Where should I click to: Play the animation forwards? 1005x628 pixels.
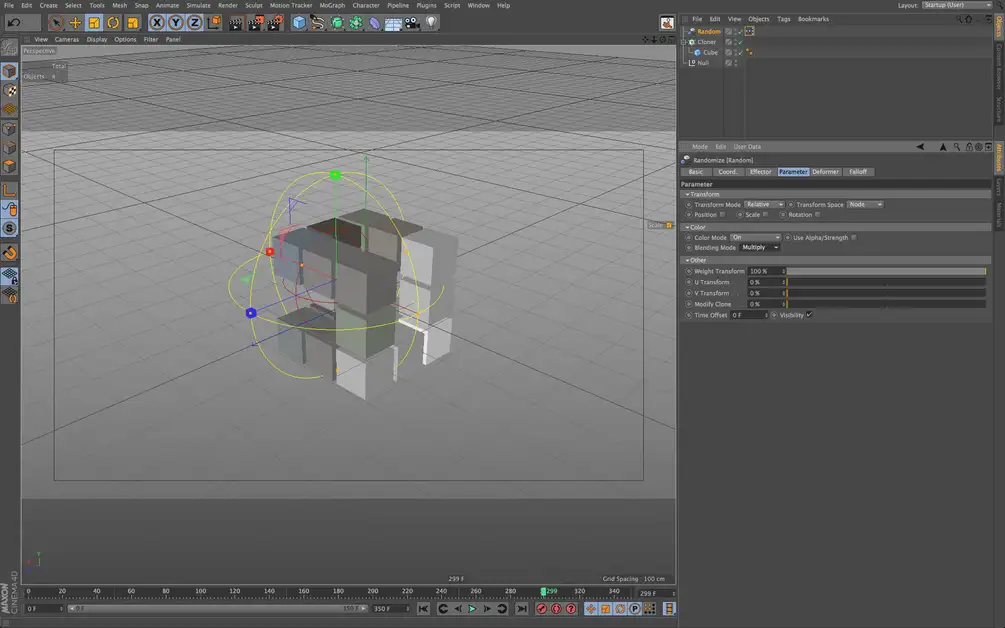472,609
